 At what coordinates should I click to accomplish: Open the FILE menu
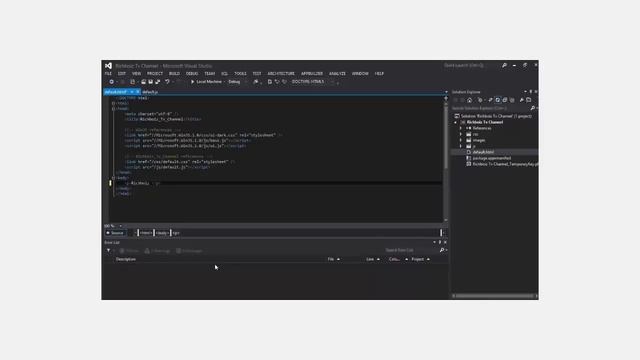click(x=108, y=73)
